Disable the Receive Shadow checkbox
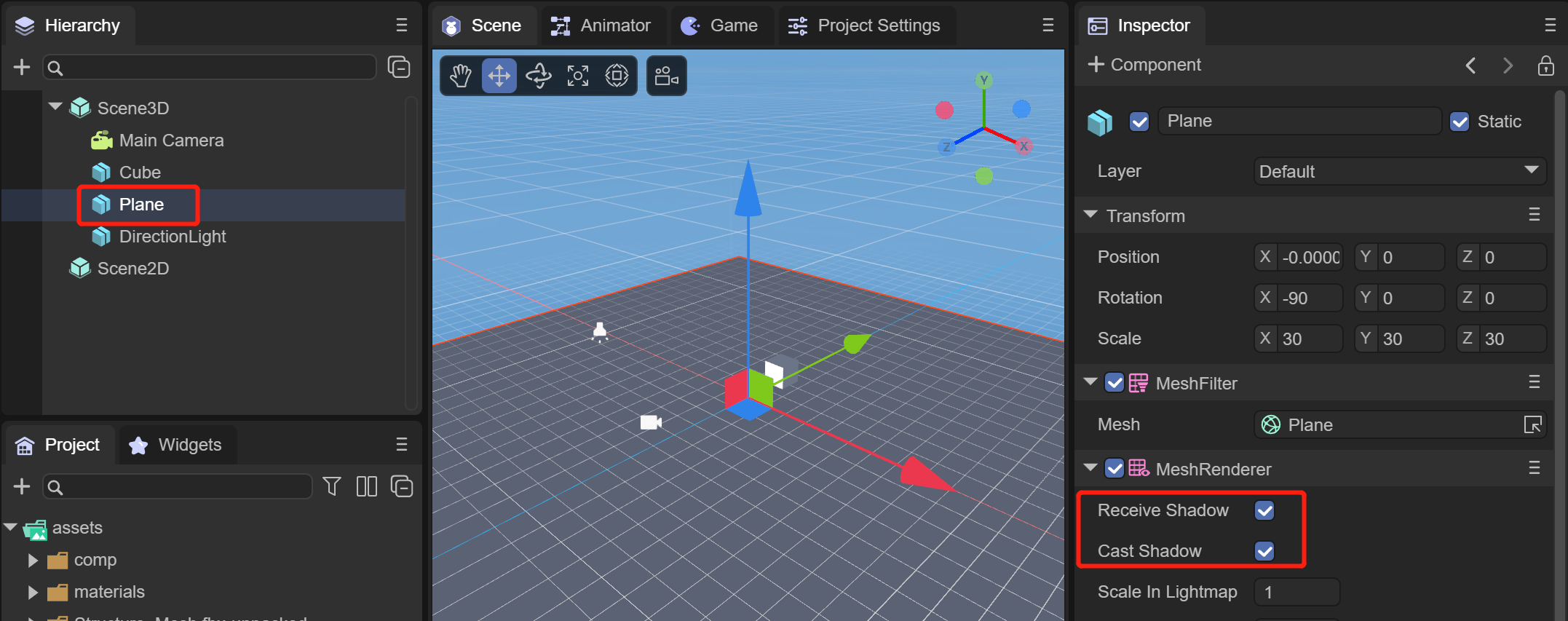This screenshot has width=1568, height=621. coord(1264,510)
